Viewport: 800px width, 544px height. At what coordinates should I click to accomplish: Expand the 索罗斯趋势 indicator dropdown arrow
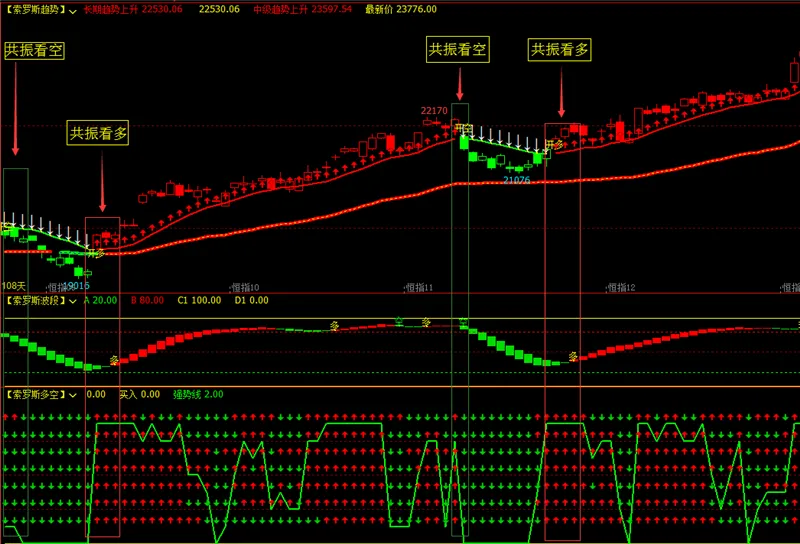(73, 11)
